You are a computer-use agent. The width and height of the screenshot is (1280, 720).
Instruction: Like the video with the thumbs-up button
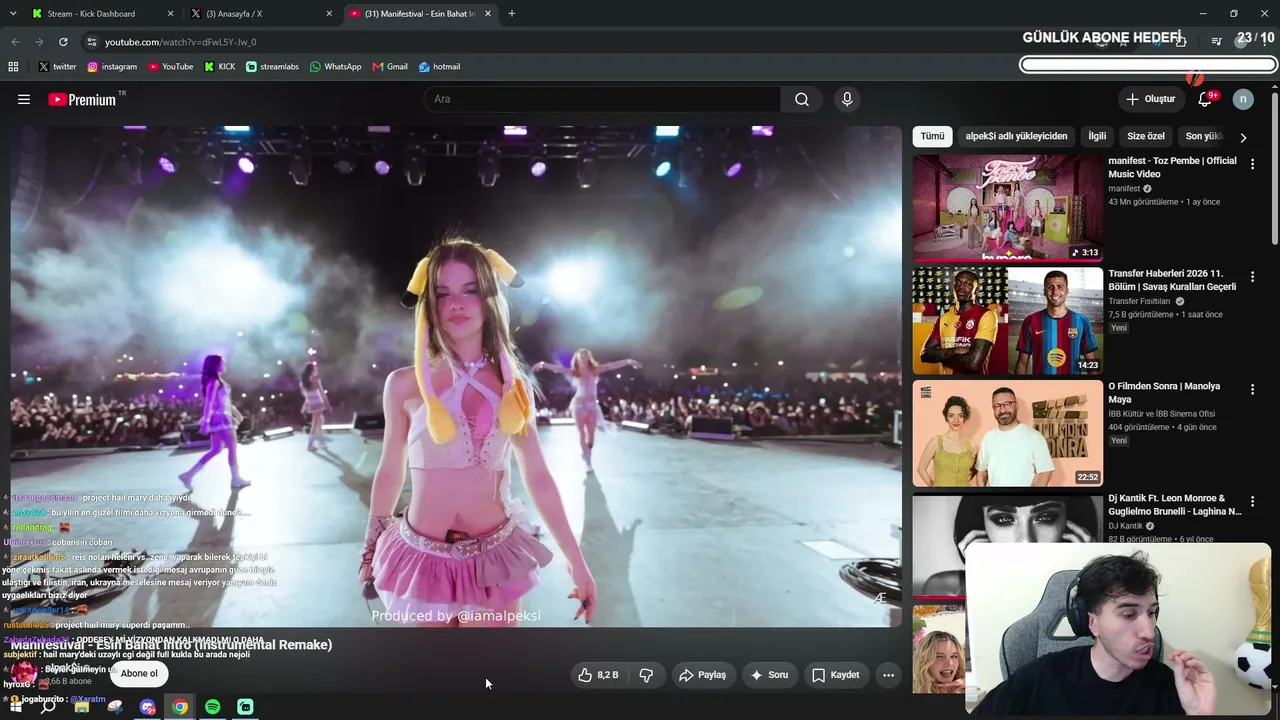pos(597,675)
